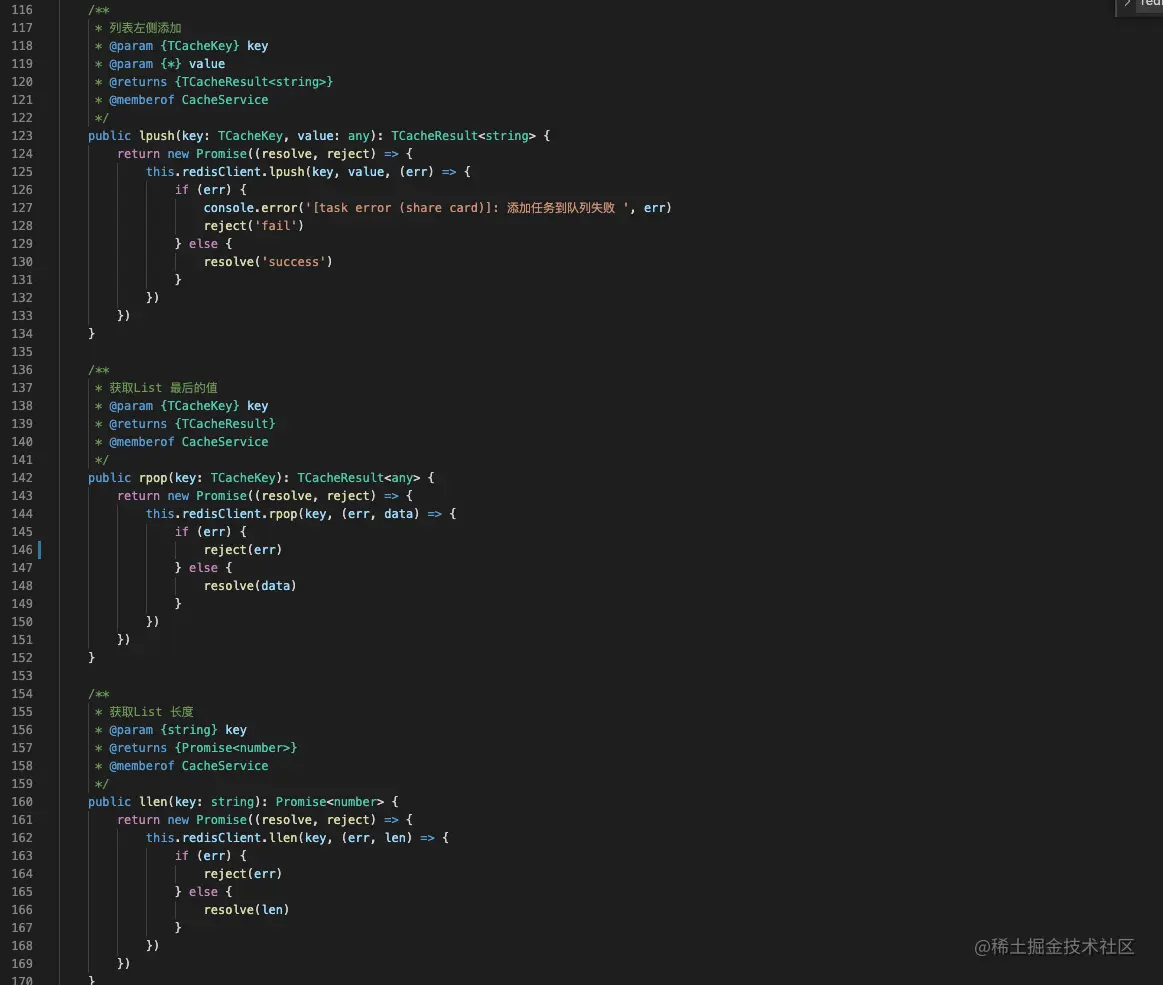
Task: Click reject(err) on line 146
Action: (x=243, y=550)
